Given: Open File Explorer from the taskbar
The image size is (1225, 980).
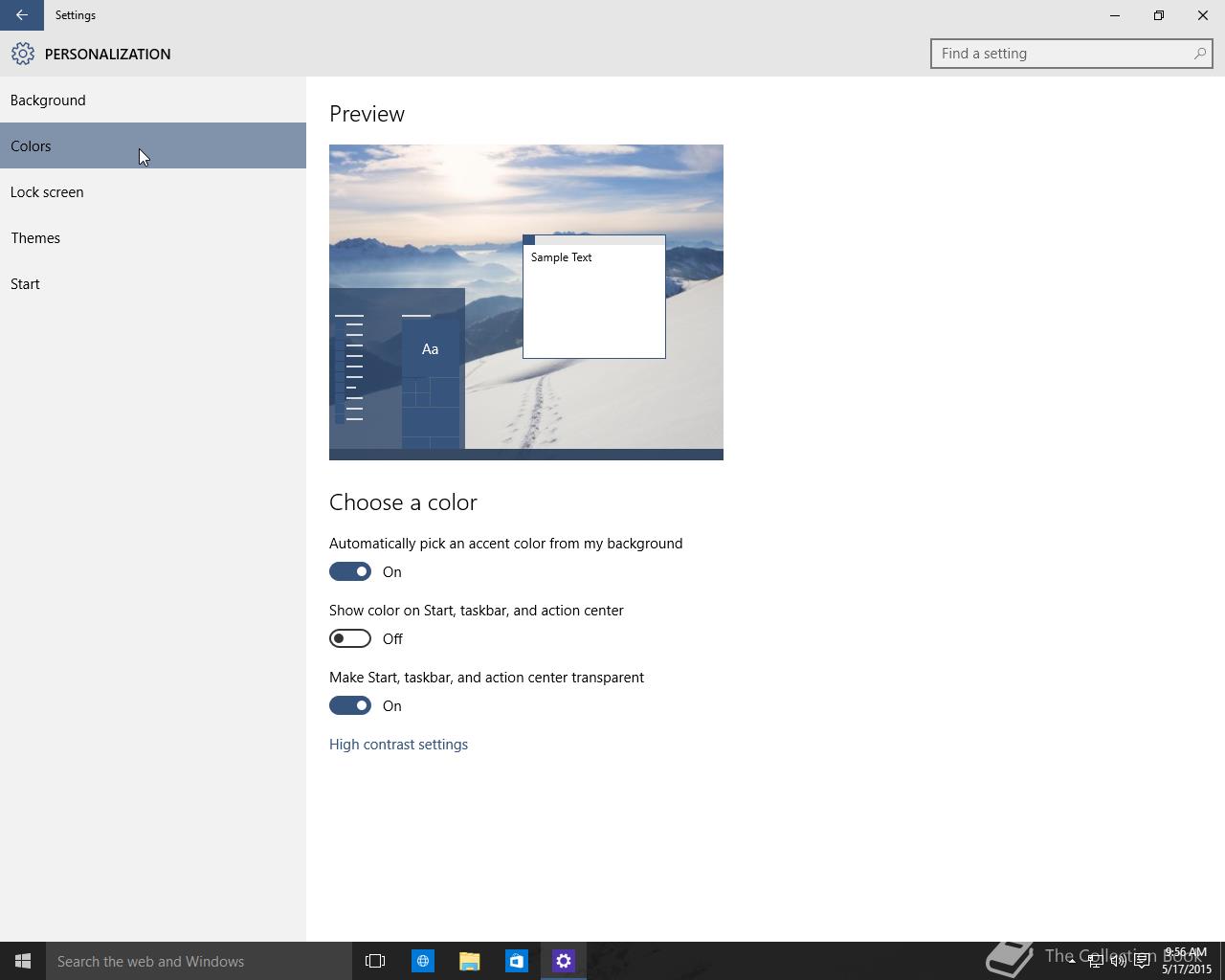Looking at the screenshot, I should [469, 961].
